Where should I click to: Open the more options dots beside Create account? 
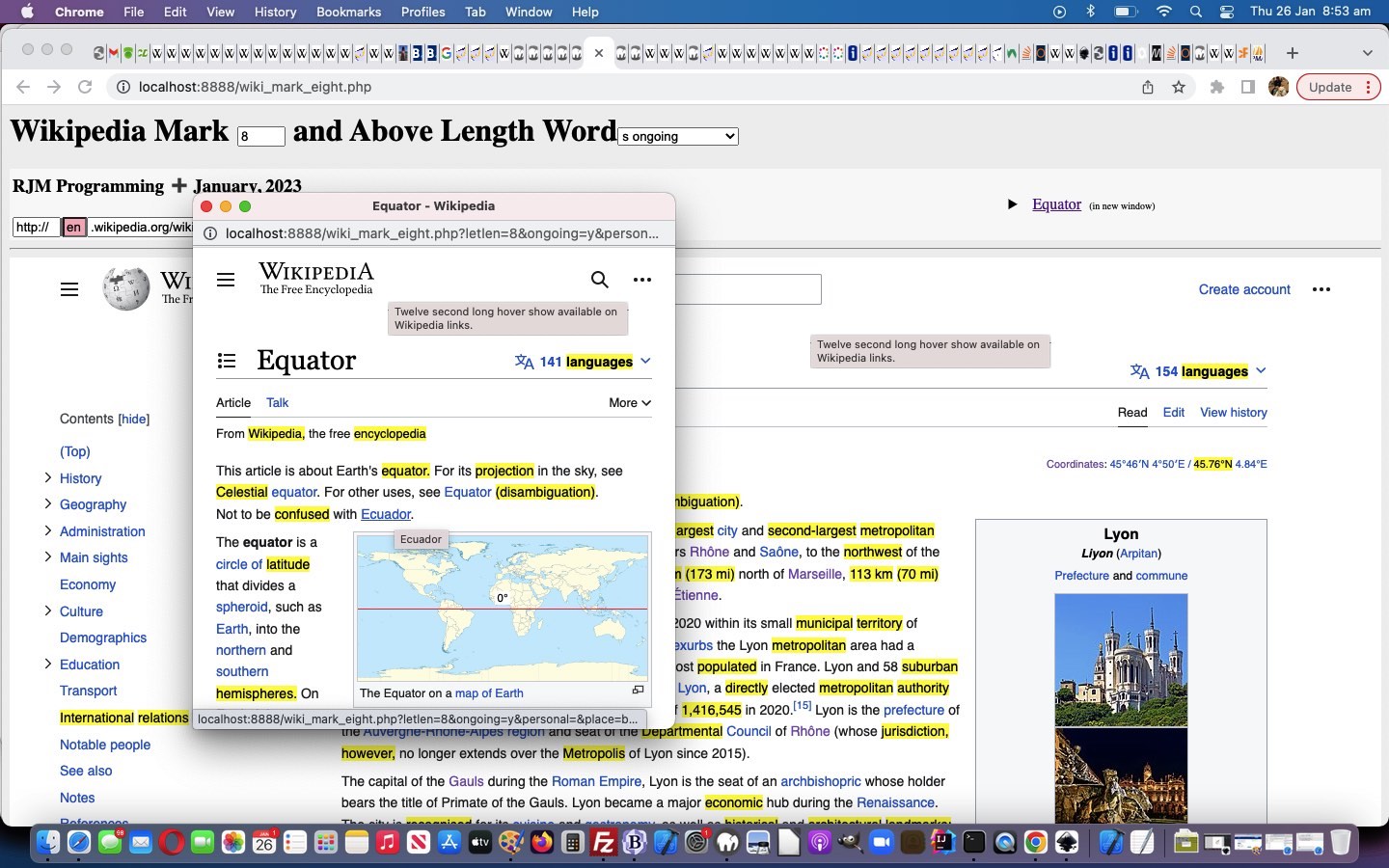pyautogui.click(x=1321, y=289)
